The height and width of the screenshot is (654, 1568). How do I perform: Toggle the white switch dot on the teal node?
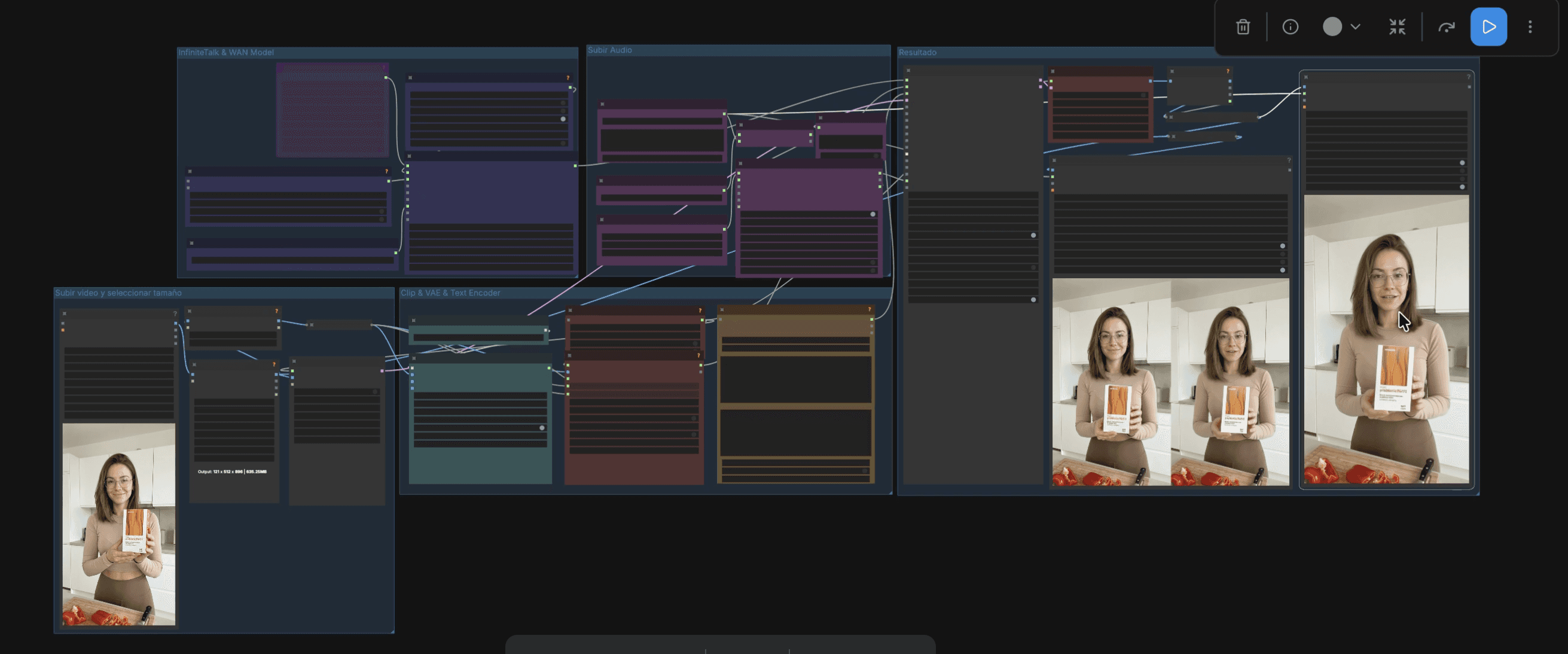542,428
